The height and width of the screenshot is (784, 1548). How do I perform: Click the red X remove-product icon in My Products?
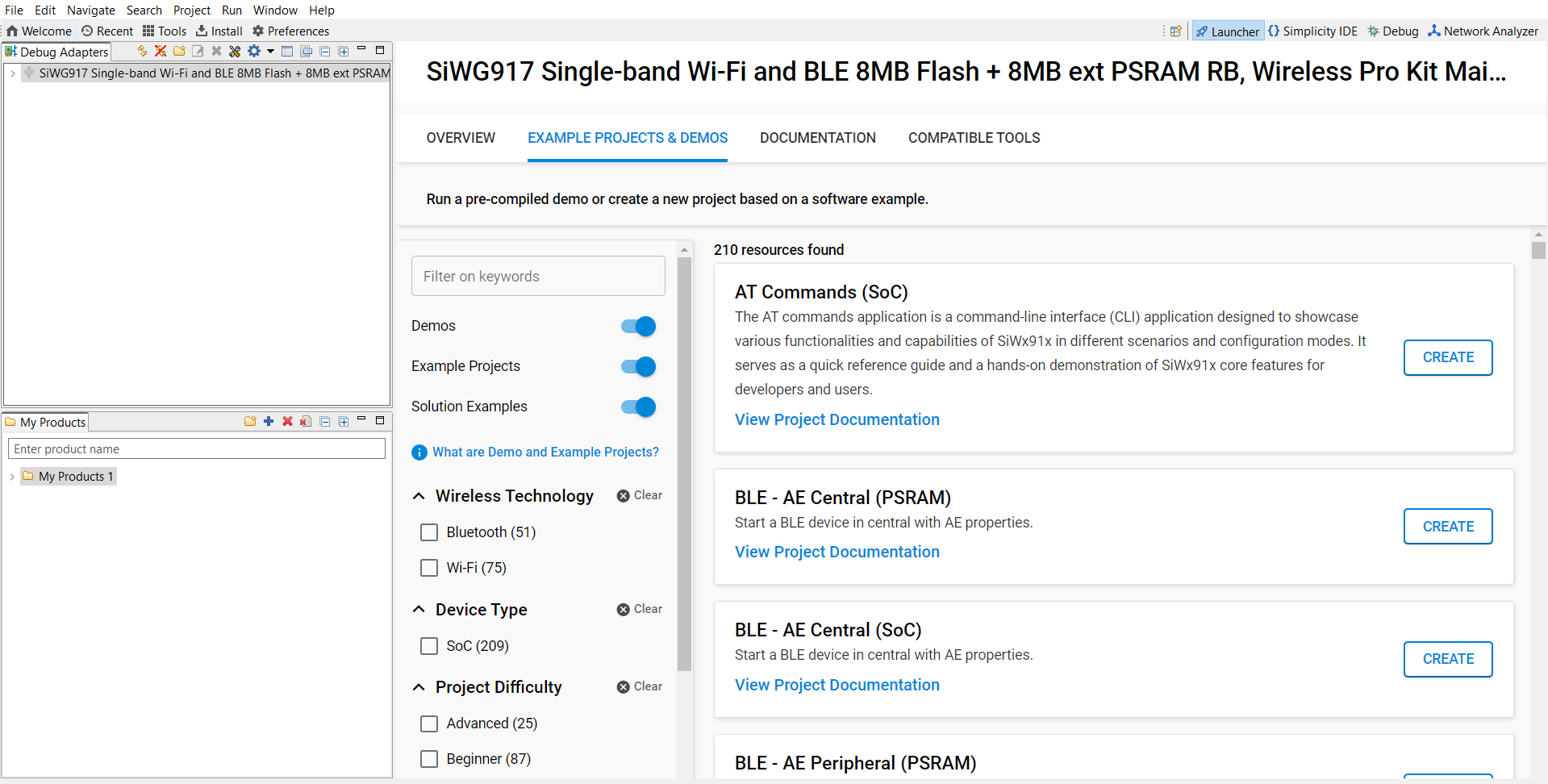[287, 421]
